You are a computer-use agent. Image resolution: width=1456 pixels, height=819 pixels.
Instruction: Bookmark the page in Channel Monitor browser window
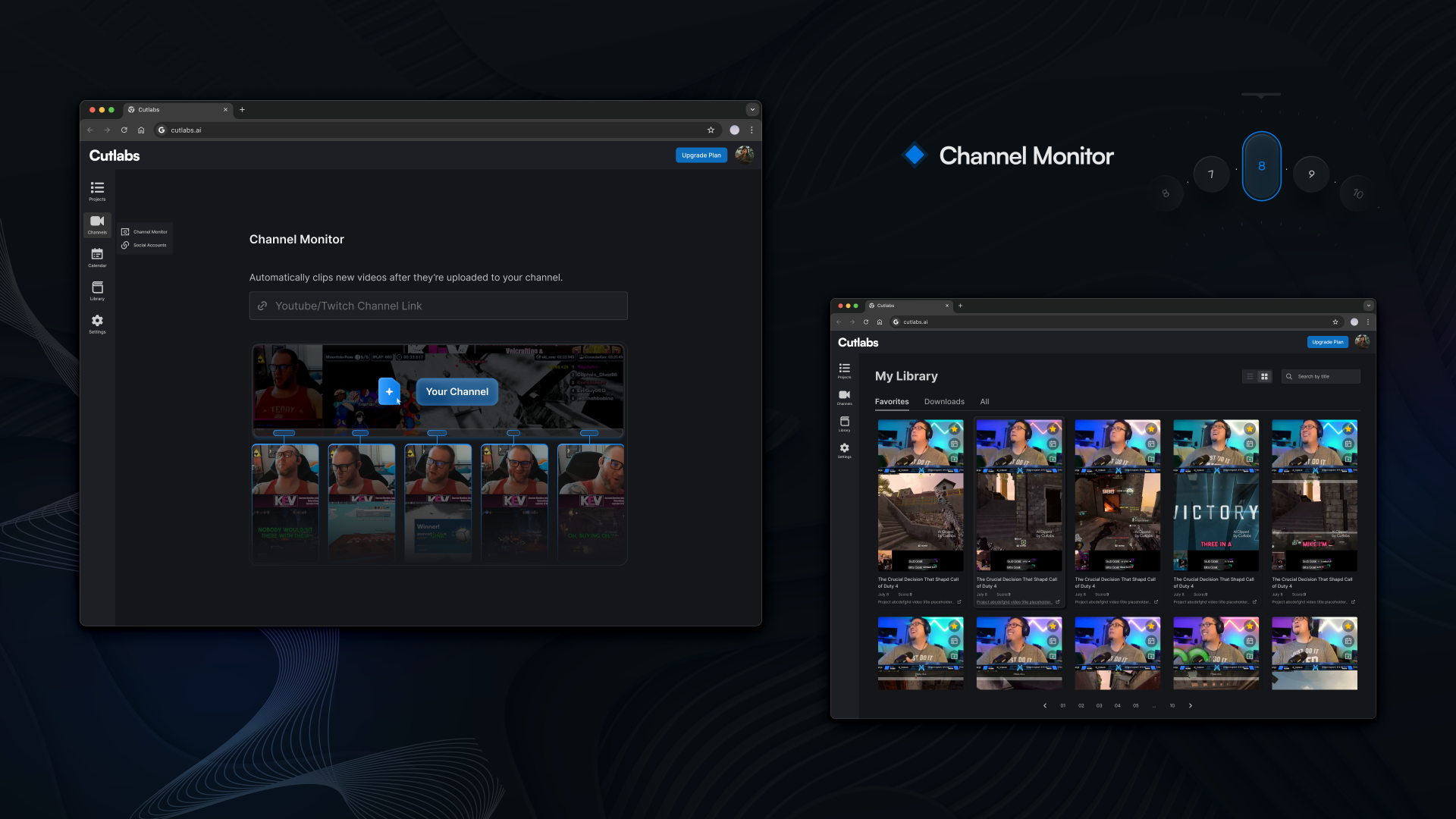point(711,130)
